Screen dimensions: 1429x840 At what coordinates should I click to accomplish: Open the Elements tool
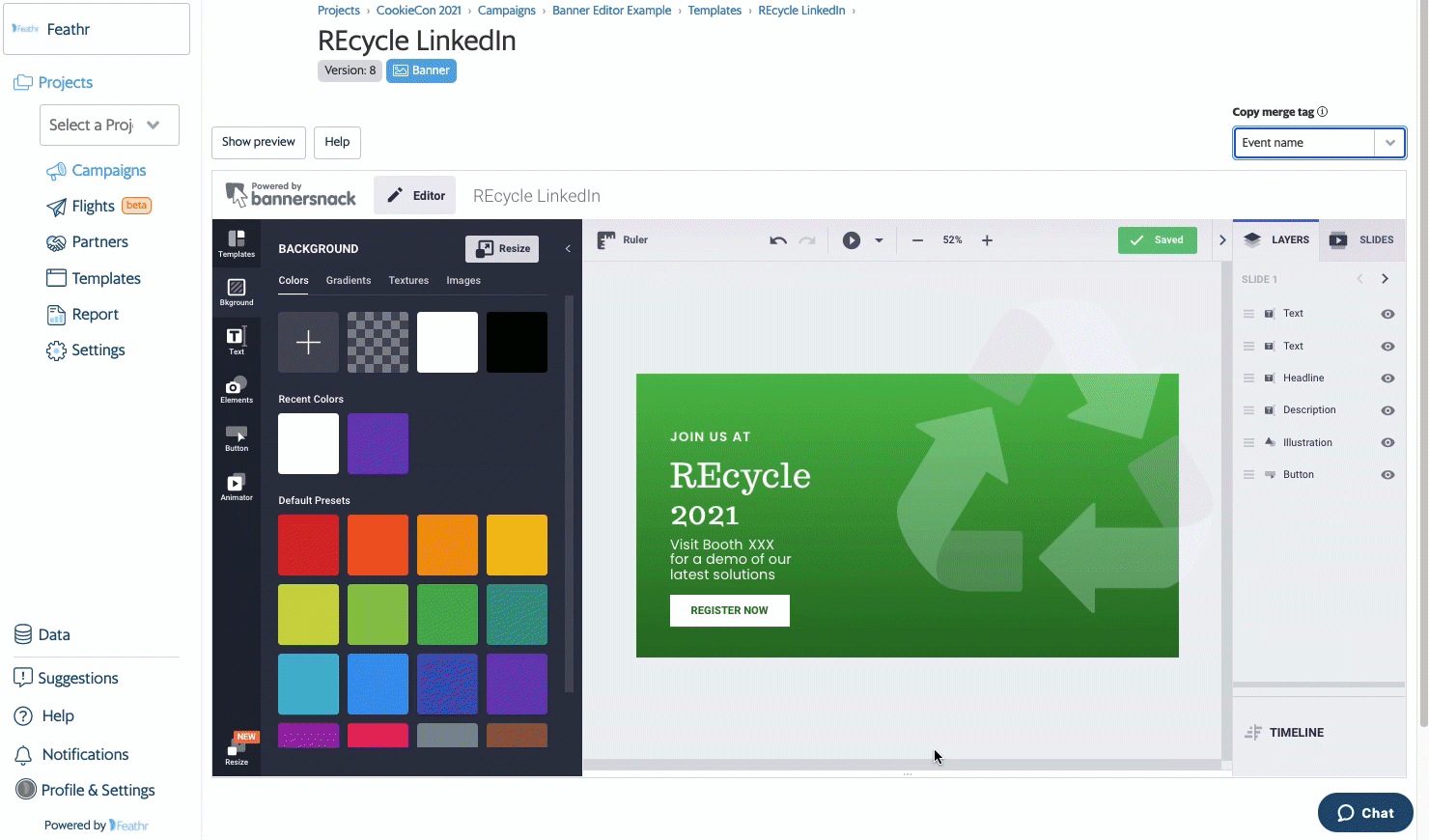tap(237, 389)
